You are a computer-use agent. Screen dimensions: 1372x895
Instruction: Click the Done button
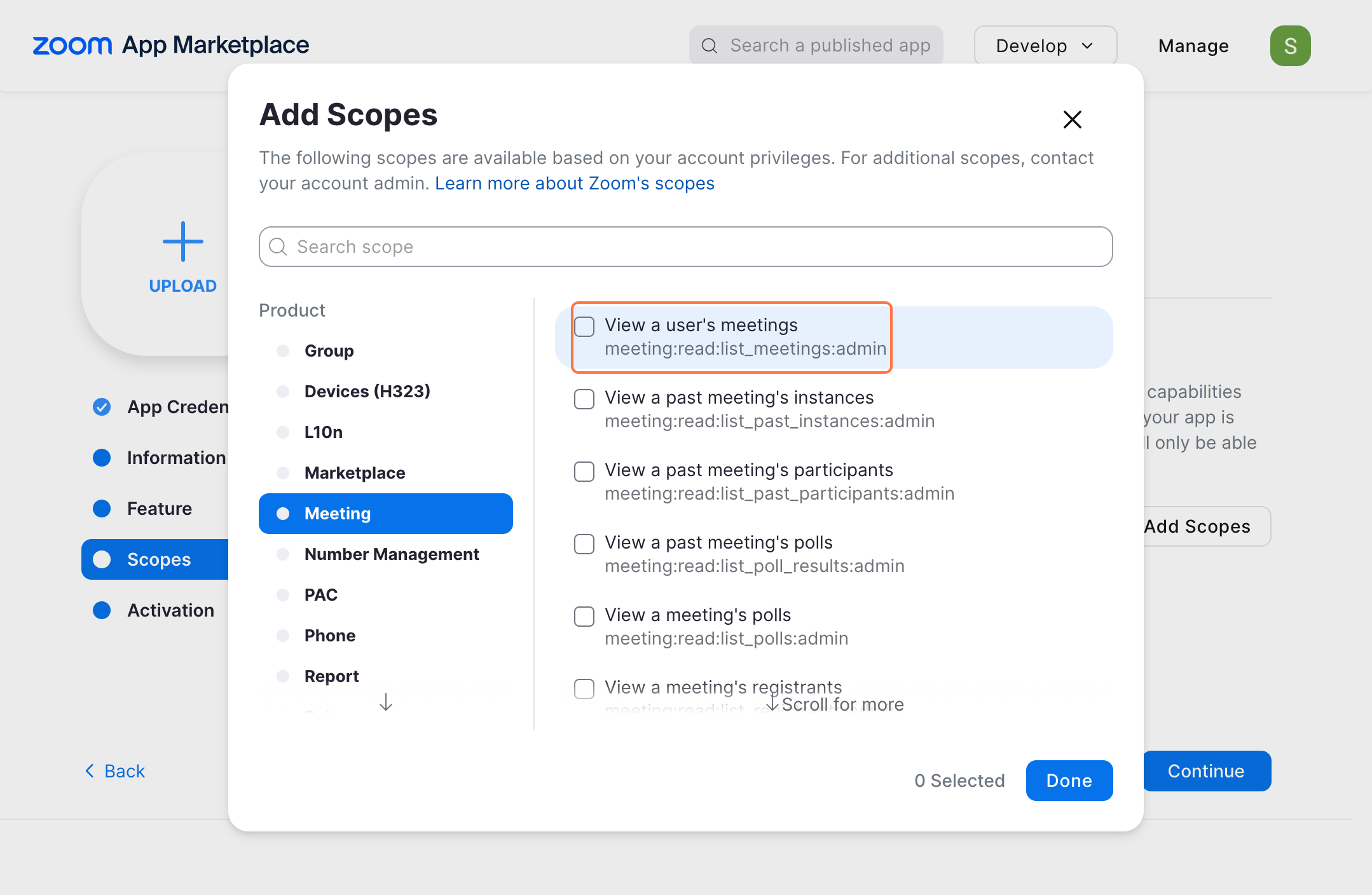[1069, 781]
